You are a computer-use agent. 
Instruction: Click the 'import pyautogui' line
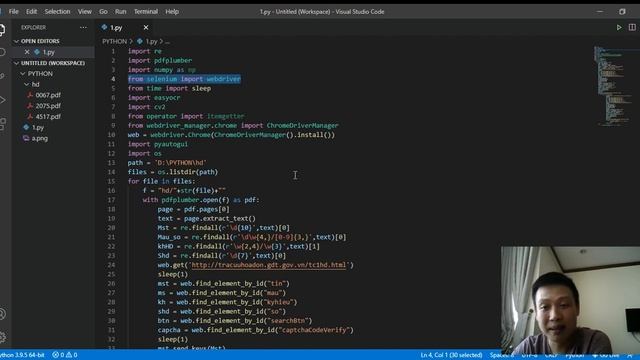pyautogui.click(x=158, y=144)
